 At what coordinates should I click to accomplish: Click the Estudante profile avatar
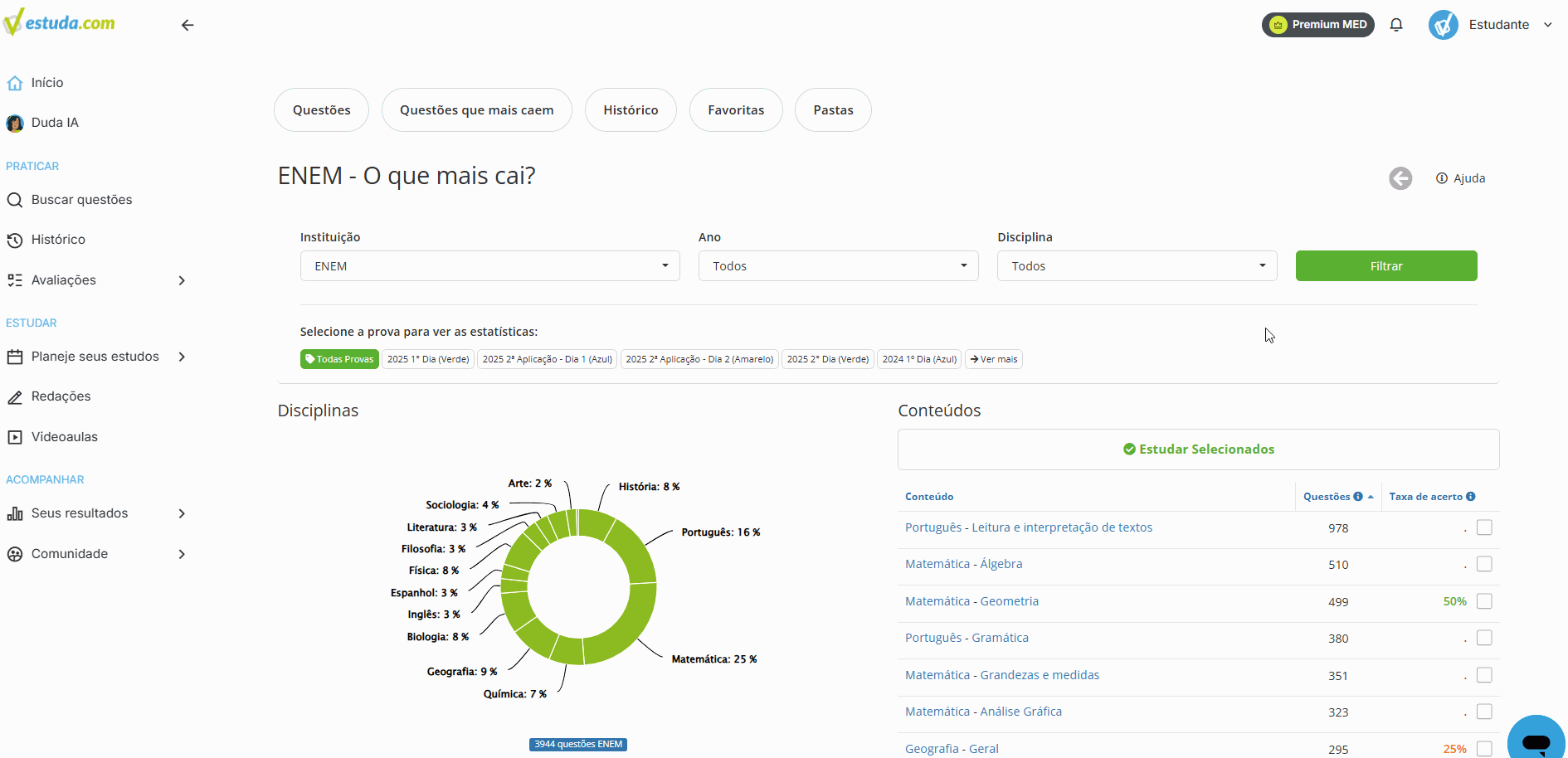coord(1444,25)
